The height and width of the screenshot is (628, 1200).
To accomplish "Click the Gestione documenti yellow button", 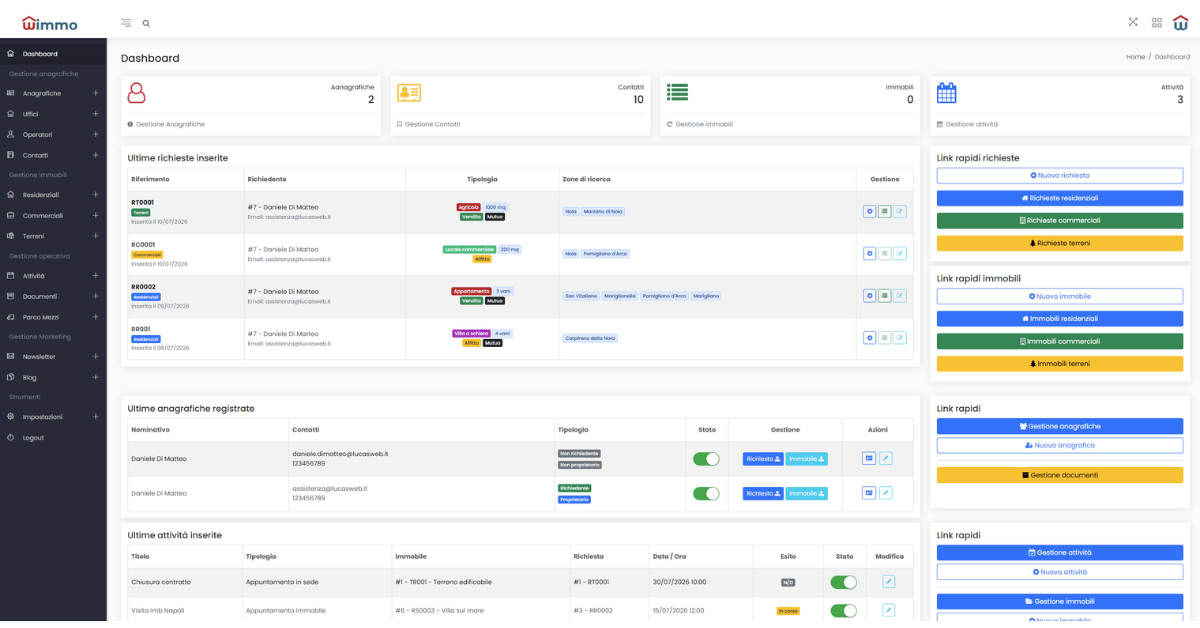I will tap(1060, 475).
